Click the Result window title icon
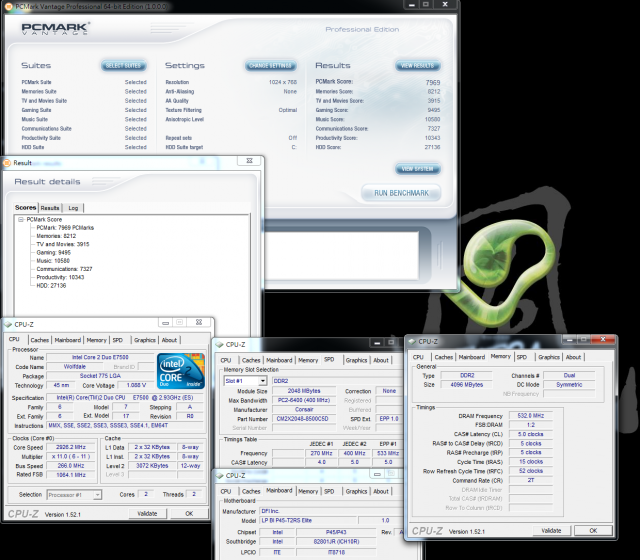 (7, 163)
